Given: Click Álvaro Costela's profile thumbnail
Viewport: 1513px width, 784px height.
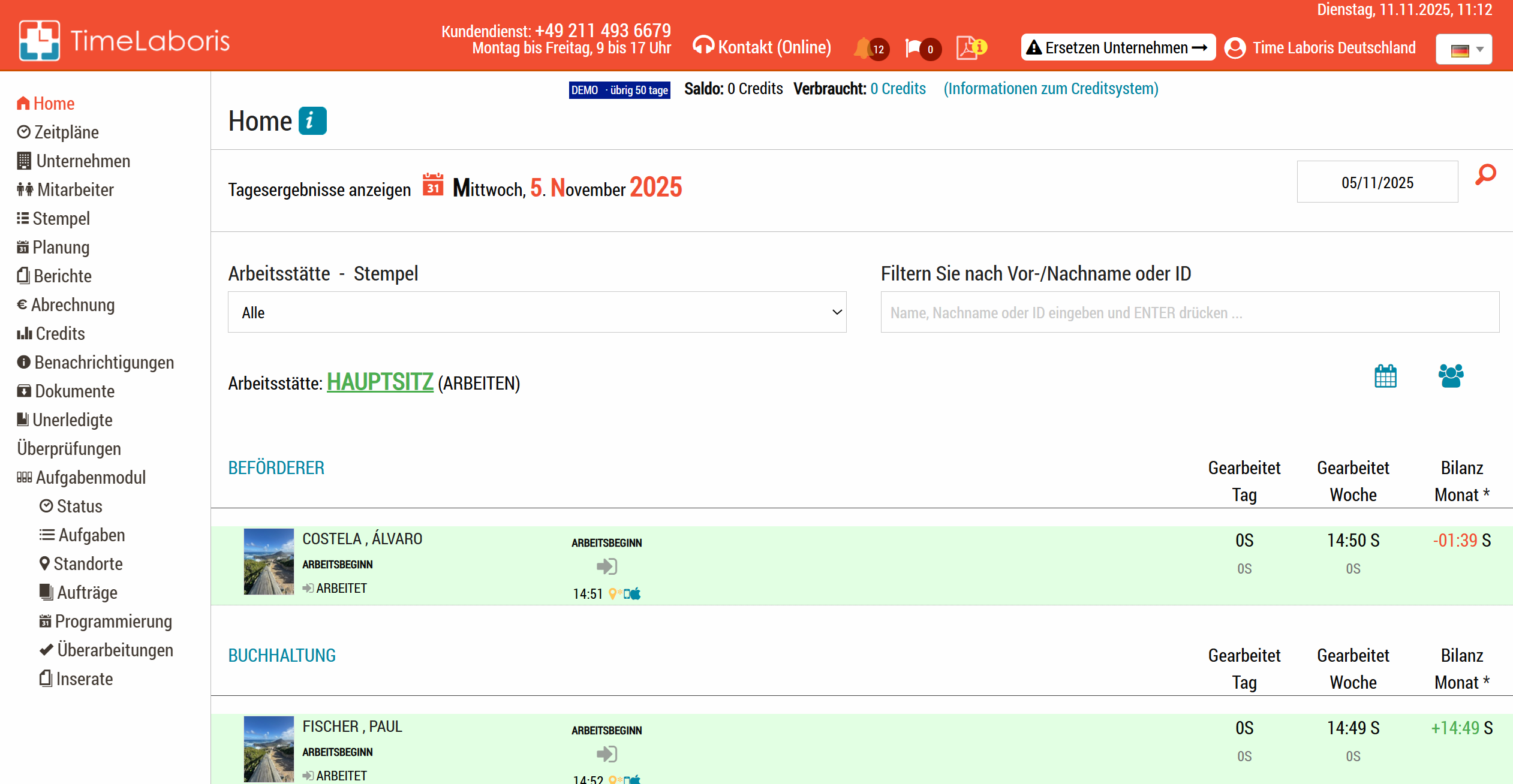Looking at the screenshot, I should [x=269, y=562].
